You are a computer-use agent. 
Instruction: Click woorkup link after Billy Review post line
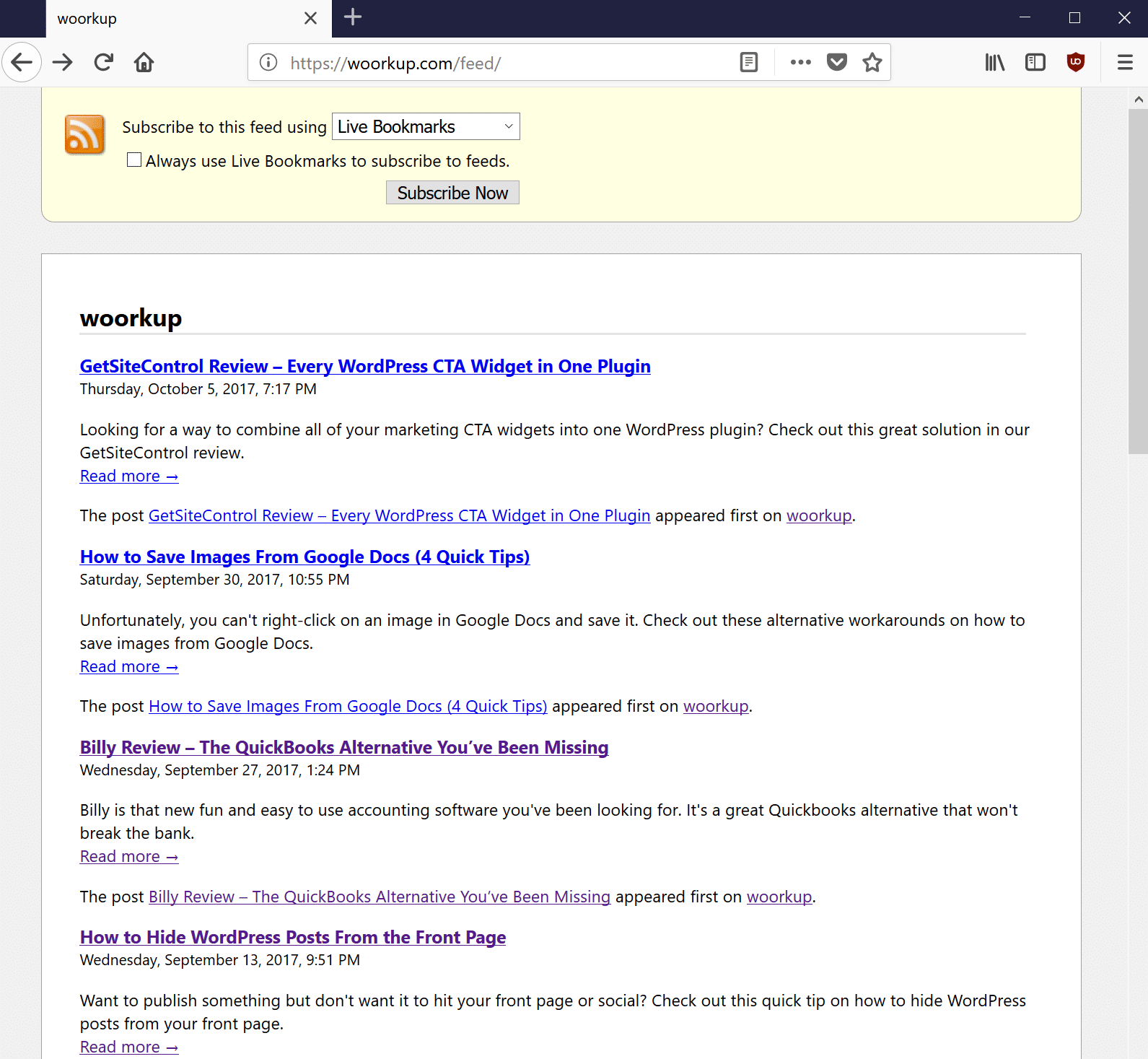pyautogui.click(x=779, y=897)
